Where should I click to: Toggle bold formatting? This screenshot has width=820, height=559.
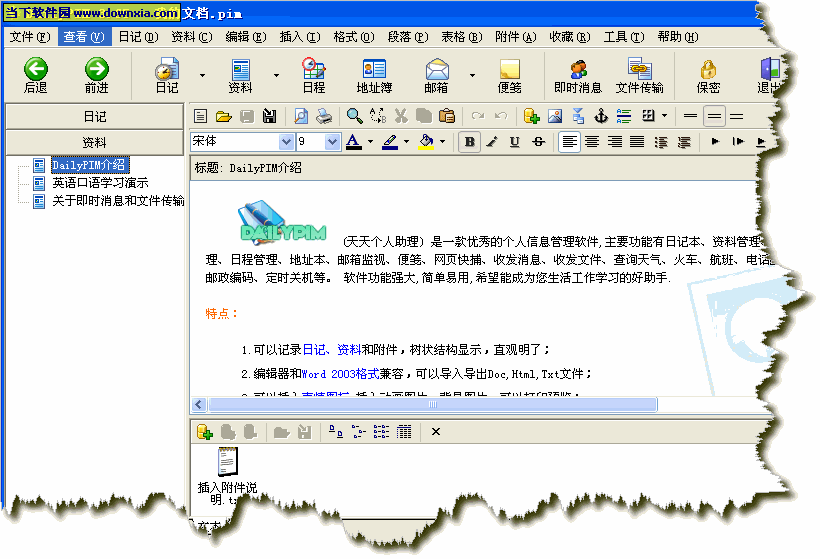point(470,142)
